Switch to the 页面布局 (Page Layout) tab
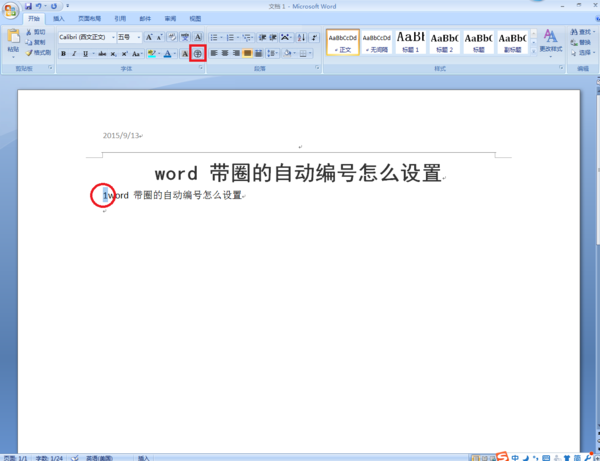Screen dimensions: 600x461 pos(90,18)
